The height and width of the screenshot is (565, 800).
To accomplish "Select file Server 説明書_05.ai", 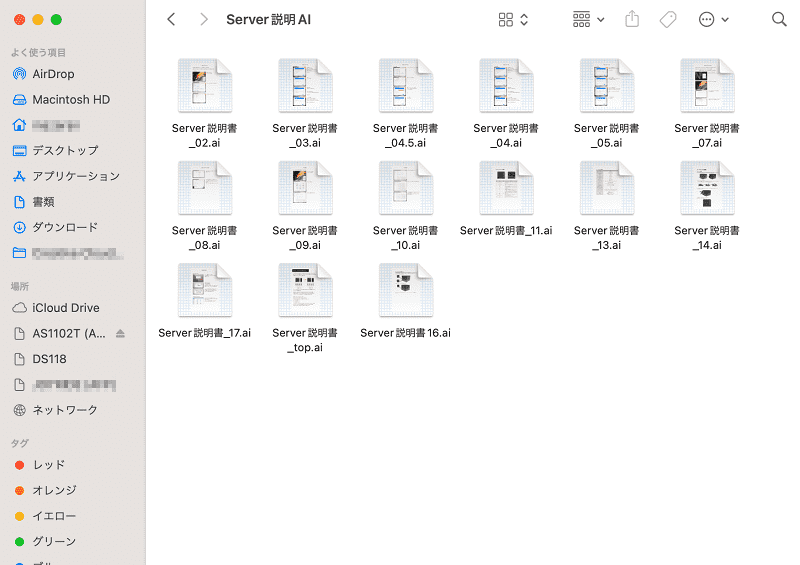I will [607, 104].
